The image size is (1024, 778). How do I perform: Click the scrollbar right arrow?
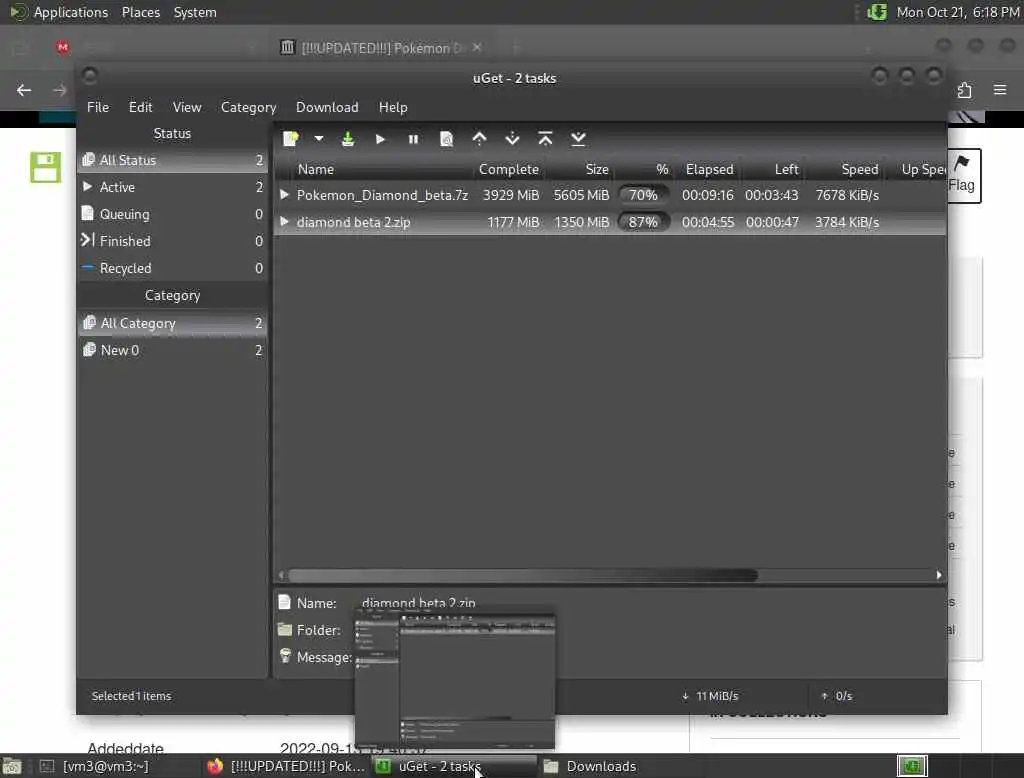(x=939, y=575)
